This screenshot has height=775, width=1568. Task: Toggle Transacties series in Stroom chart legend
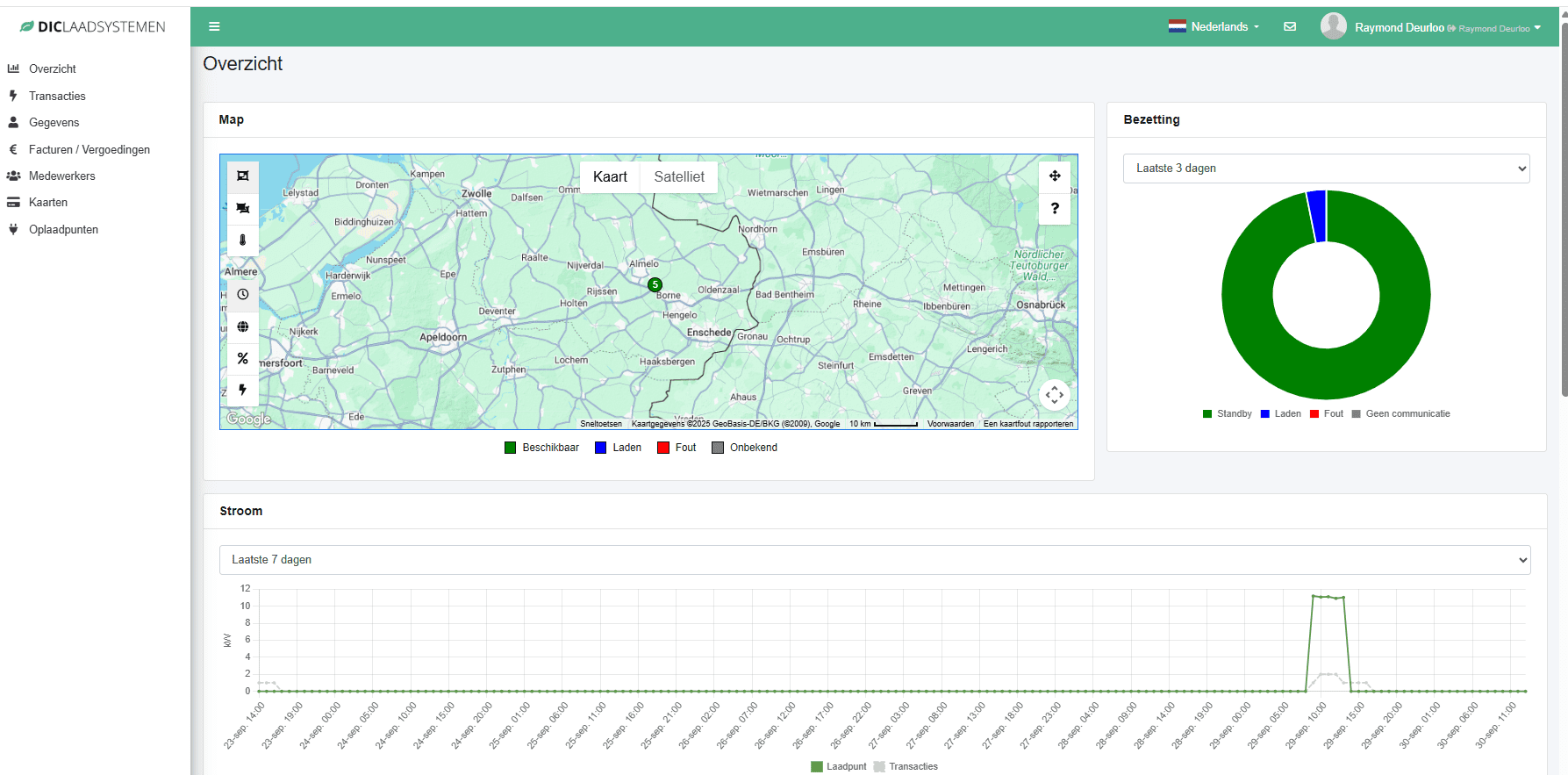[x=906, y=767]
